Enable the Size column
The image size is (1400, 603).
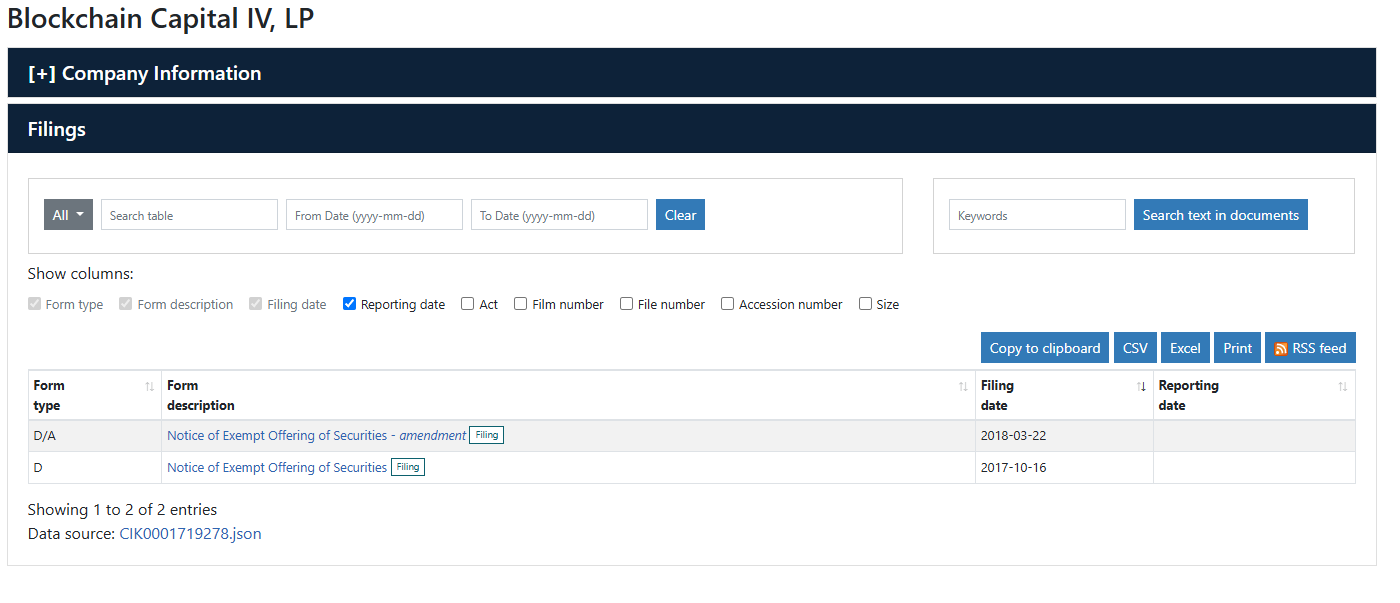pyautogui.click(x=865, y=304)
